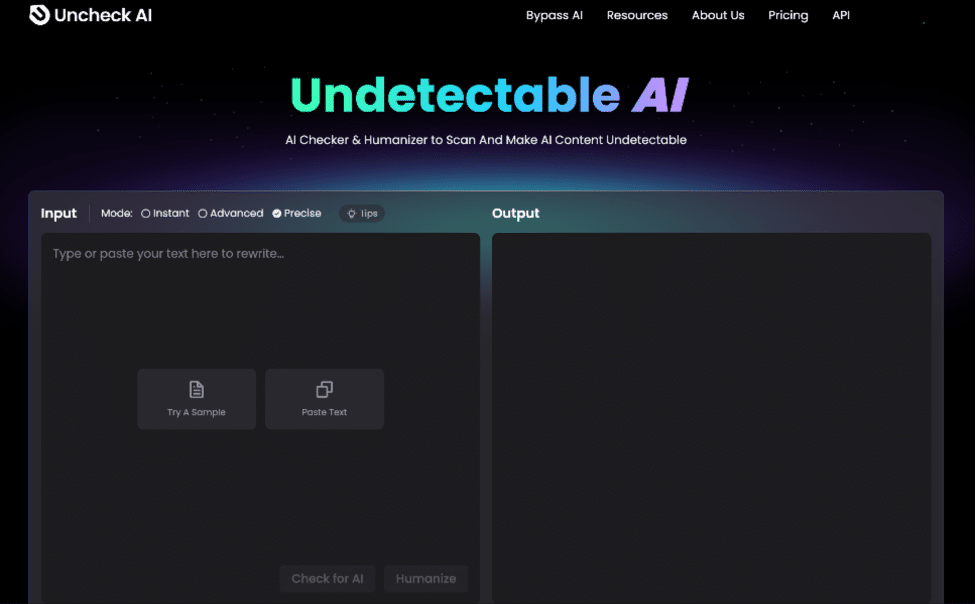The height and width of the screenshot is (604, 977).
Task: Open the About Us navigation item
Action: coord(717,15)
